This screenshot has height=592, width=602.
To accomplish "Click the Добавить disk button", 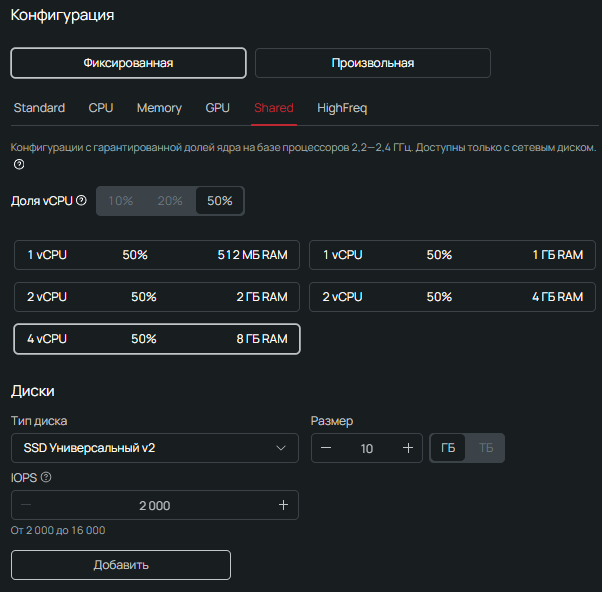I will (121, 565).
